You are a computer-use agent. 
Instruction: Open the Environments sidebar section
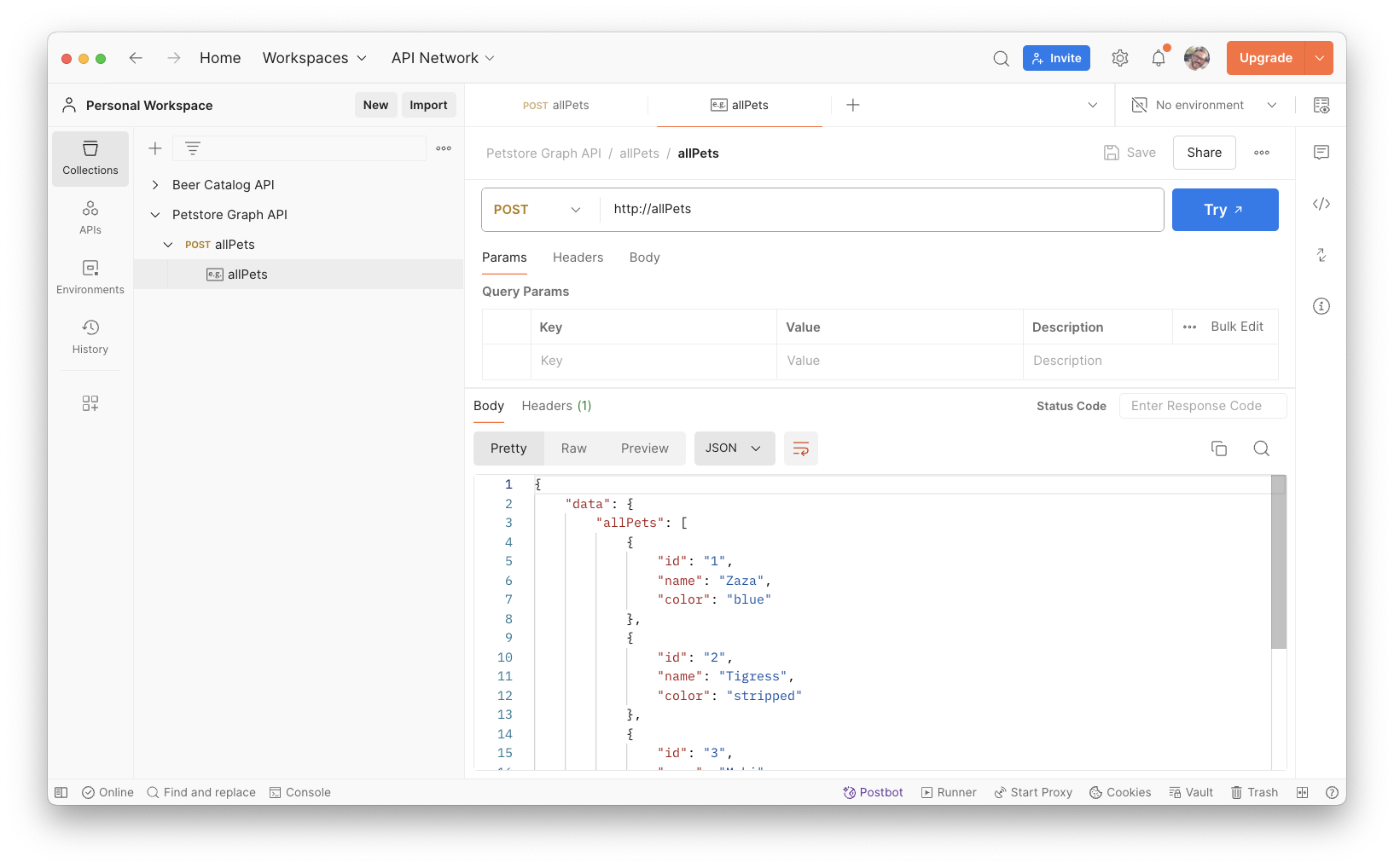(x=90, y=278)
